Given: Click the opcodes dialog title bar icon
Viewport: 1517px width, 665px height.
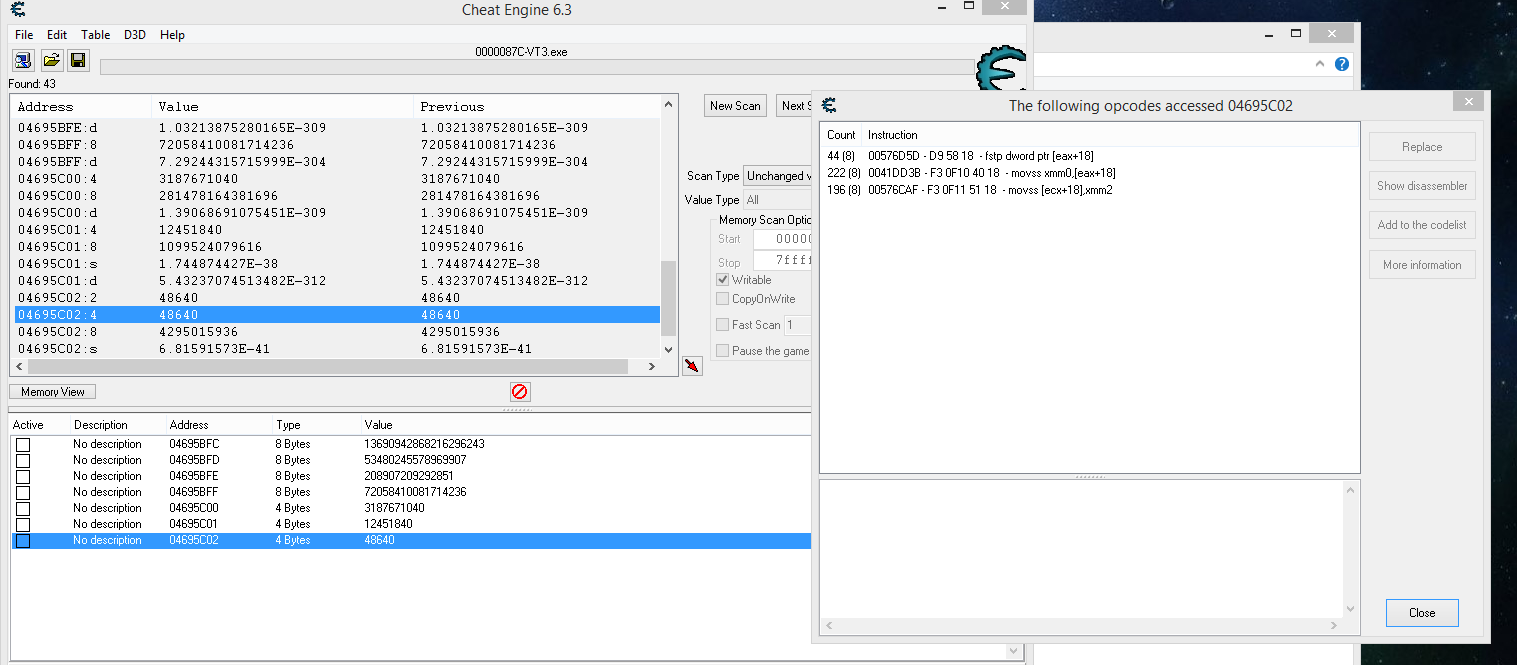Looking at the screenshot, I should pos(829,105).
